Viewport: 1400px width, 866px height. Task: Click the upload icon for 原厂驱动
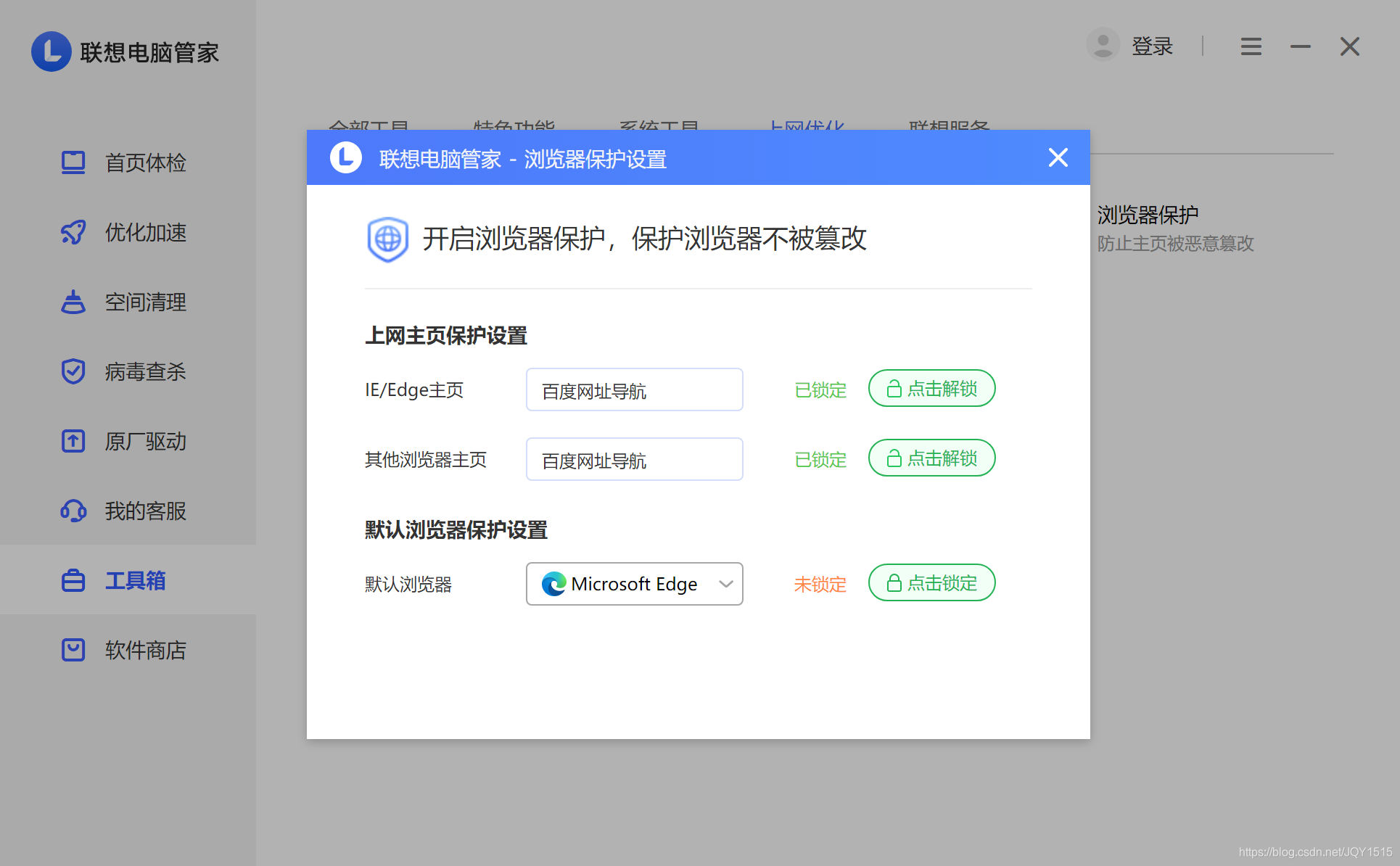[73, 441]
